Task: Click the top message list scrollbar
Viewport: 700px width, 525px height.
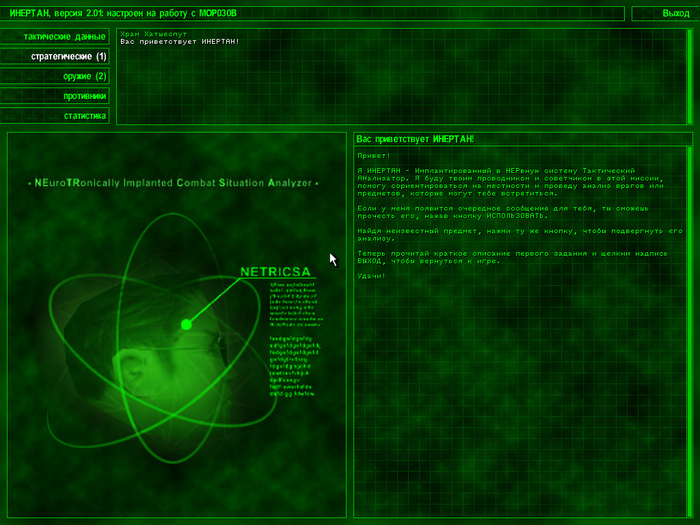Action: [x=687, y=77]
